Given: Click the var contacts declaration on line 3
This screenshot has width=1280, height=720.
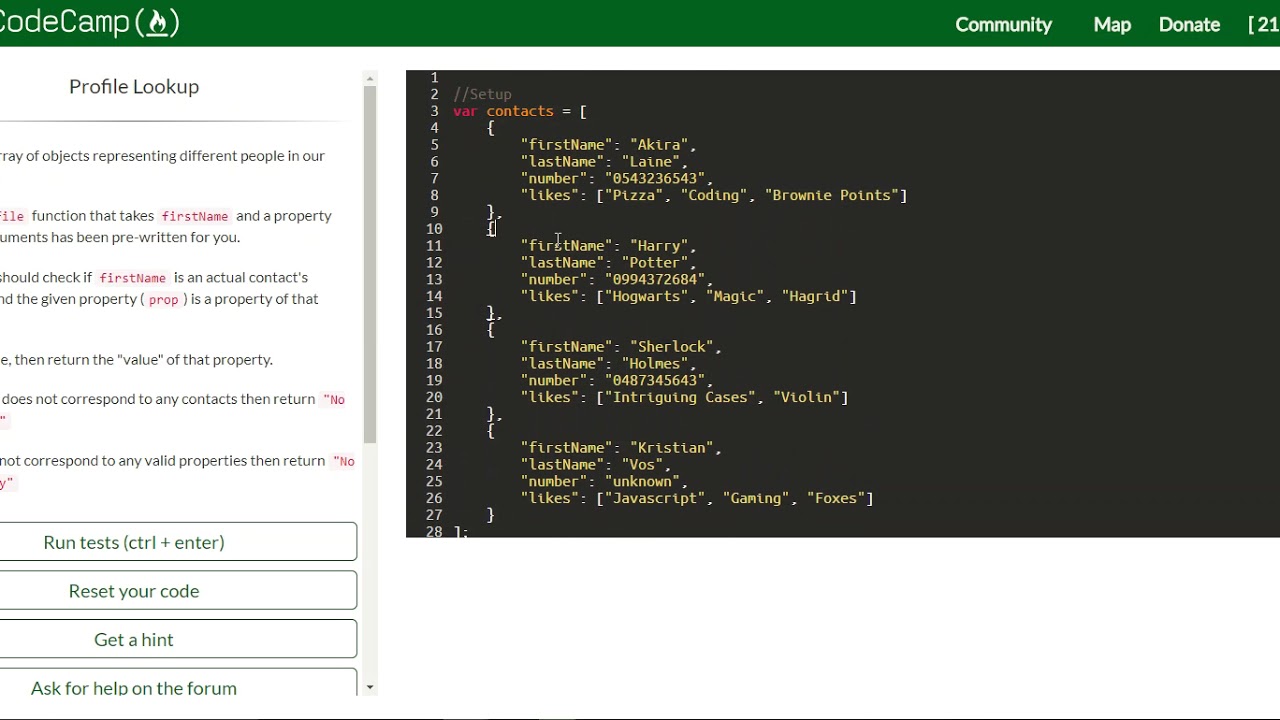Looking at the screenshot, I should (520, 111).
